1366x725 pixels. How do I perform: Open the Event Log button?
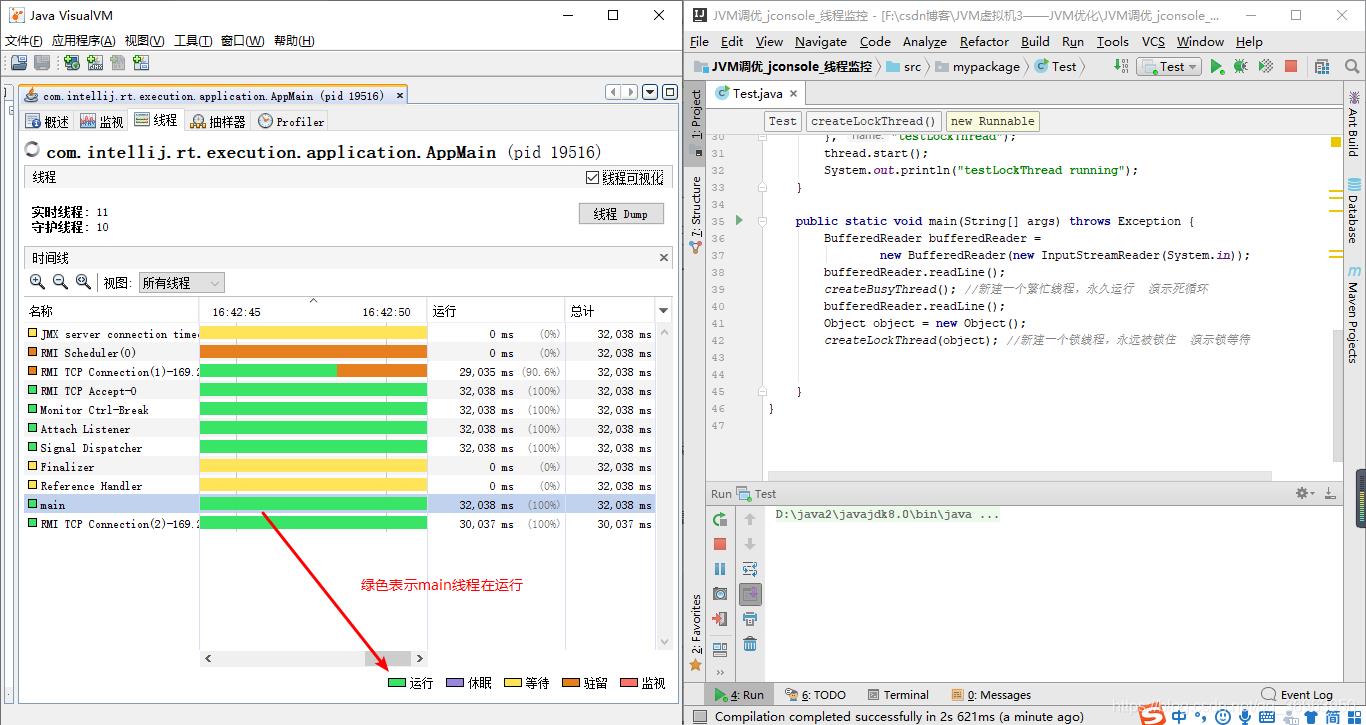[1297, 695]
